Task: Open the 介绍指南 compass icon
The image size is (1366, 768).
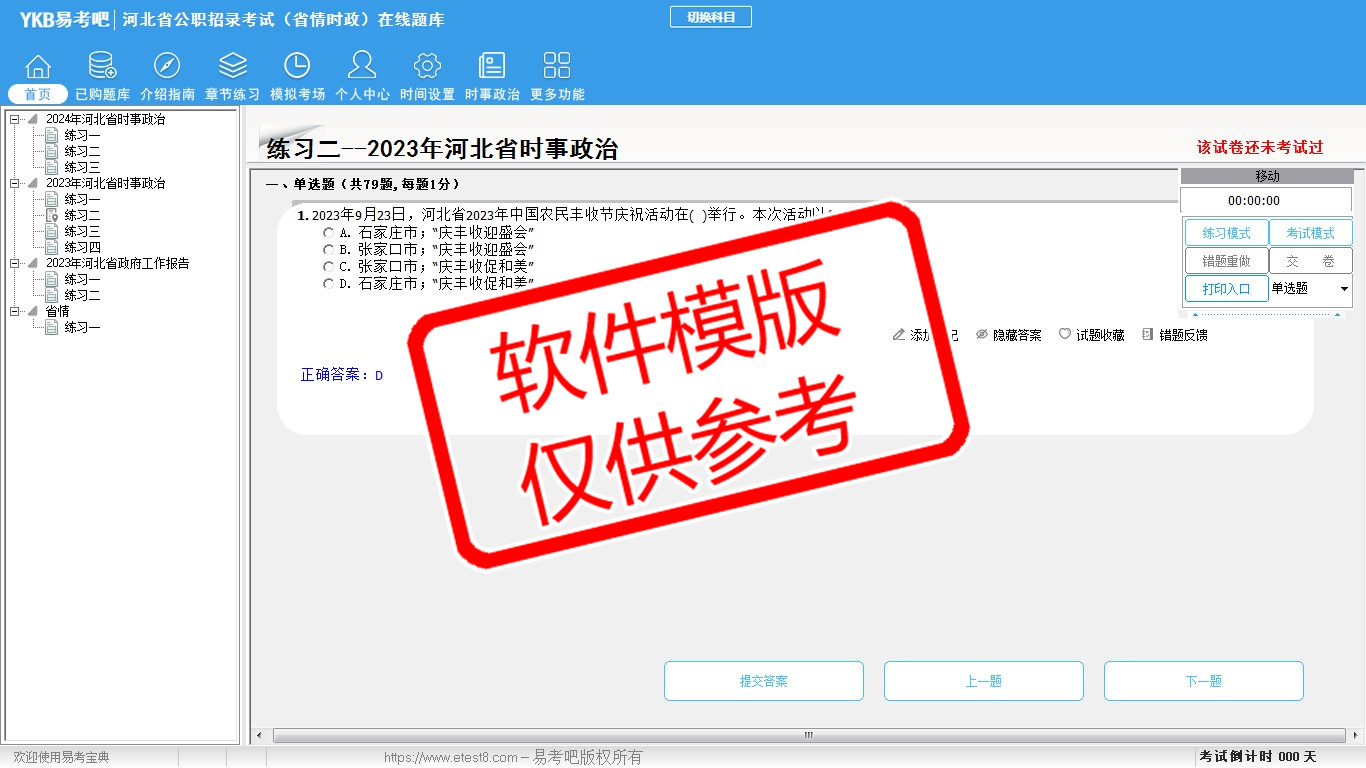Action: (x=167, y=66)
